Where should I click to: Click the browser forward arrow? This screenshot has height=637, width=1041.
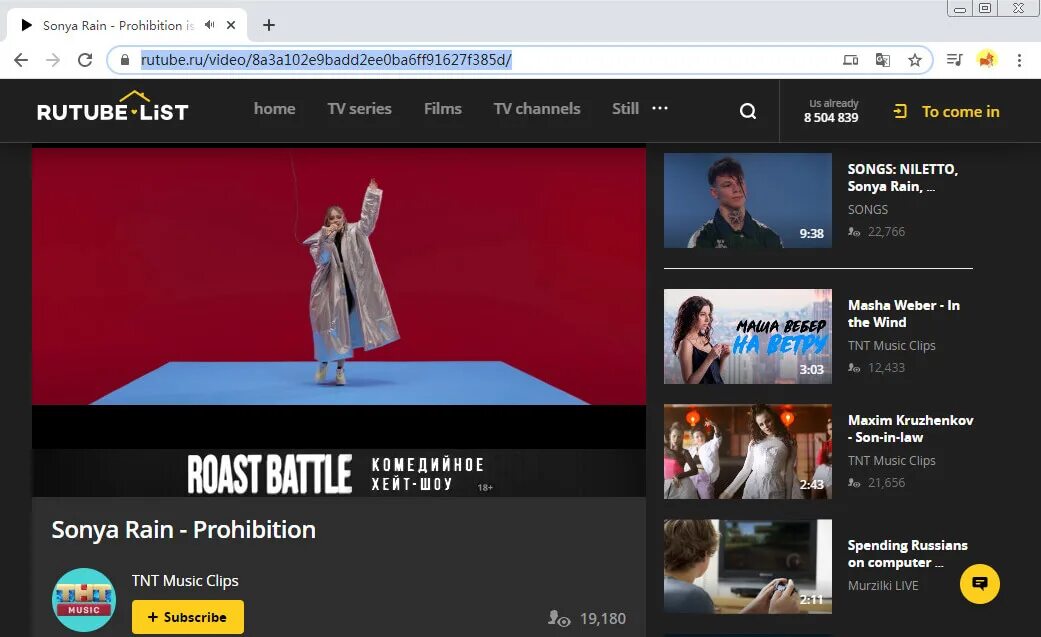click(53, 60)
